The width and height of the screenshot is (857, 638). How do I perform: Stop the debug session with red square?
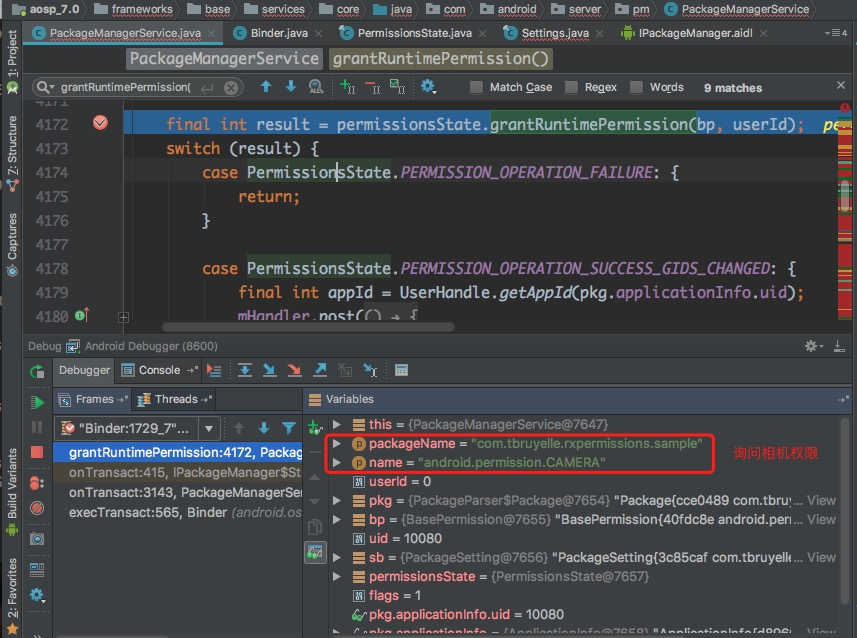pyautogui.click(x=38, y=453)
